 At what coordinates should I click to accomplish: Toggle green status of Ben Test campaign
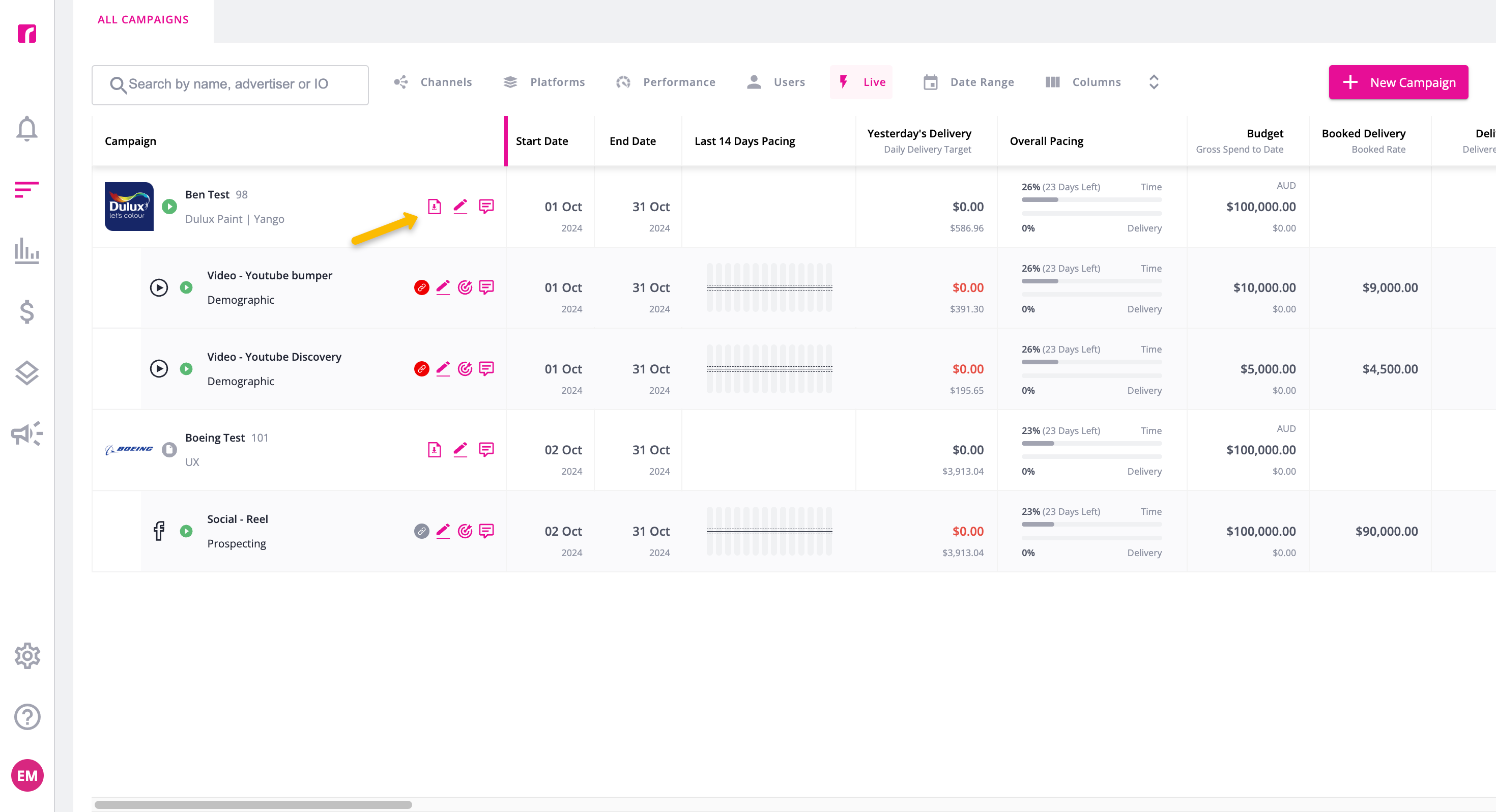(x=169, y=206)
